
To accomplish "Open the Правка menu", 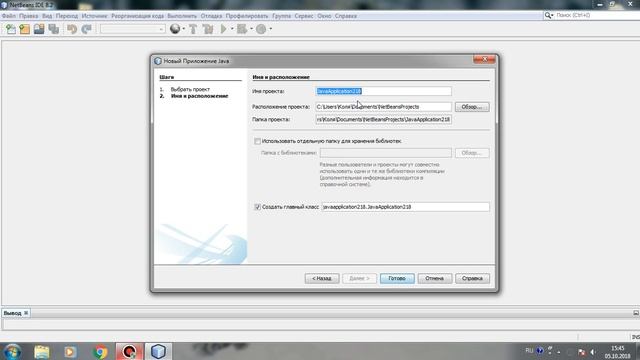I will (x=29, y=16).
